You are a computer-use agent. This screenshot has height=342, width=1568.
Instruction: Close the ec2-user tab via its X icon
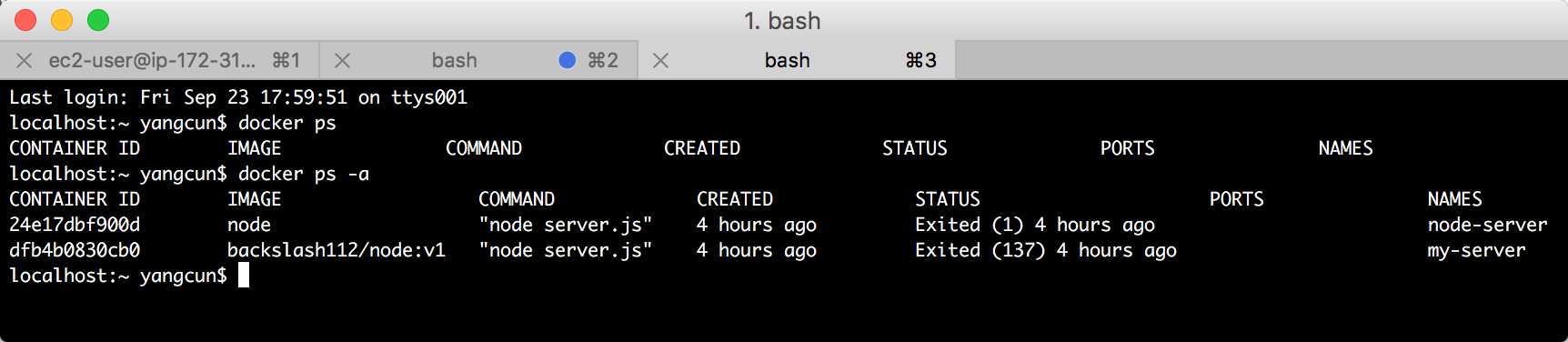point(25,60)
